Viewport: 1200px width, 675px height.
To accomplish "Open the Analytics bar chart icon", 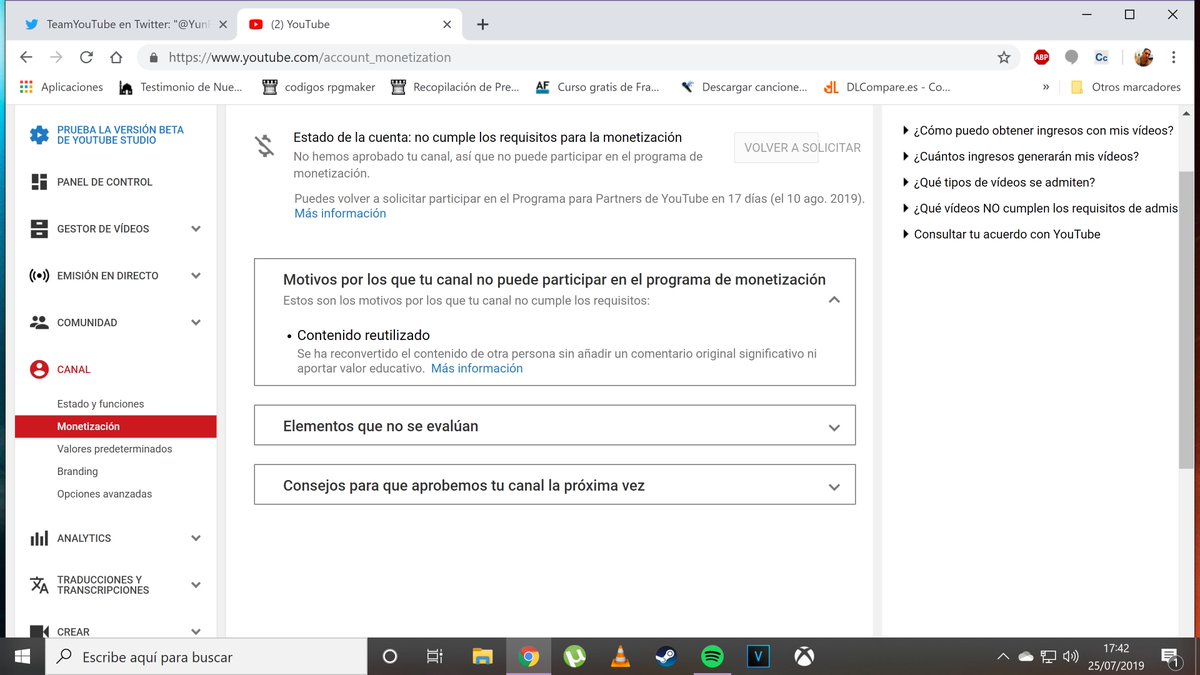I will coord(39,538).
